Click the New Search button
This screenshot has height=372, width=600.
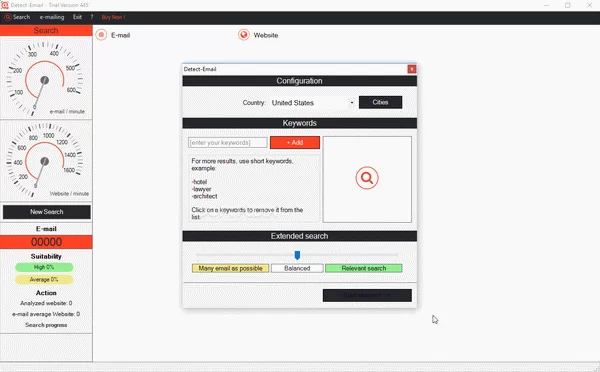point(47,212)
